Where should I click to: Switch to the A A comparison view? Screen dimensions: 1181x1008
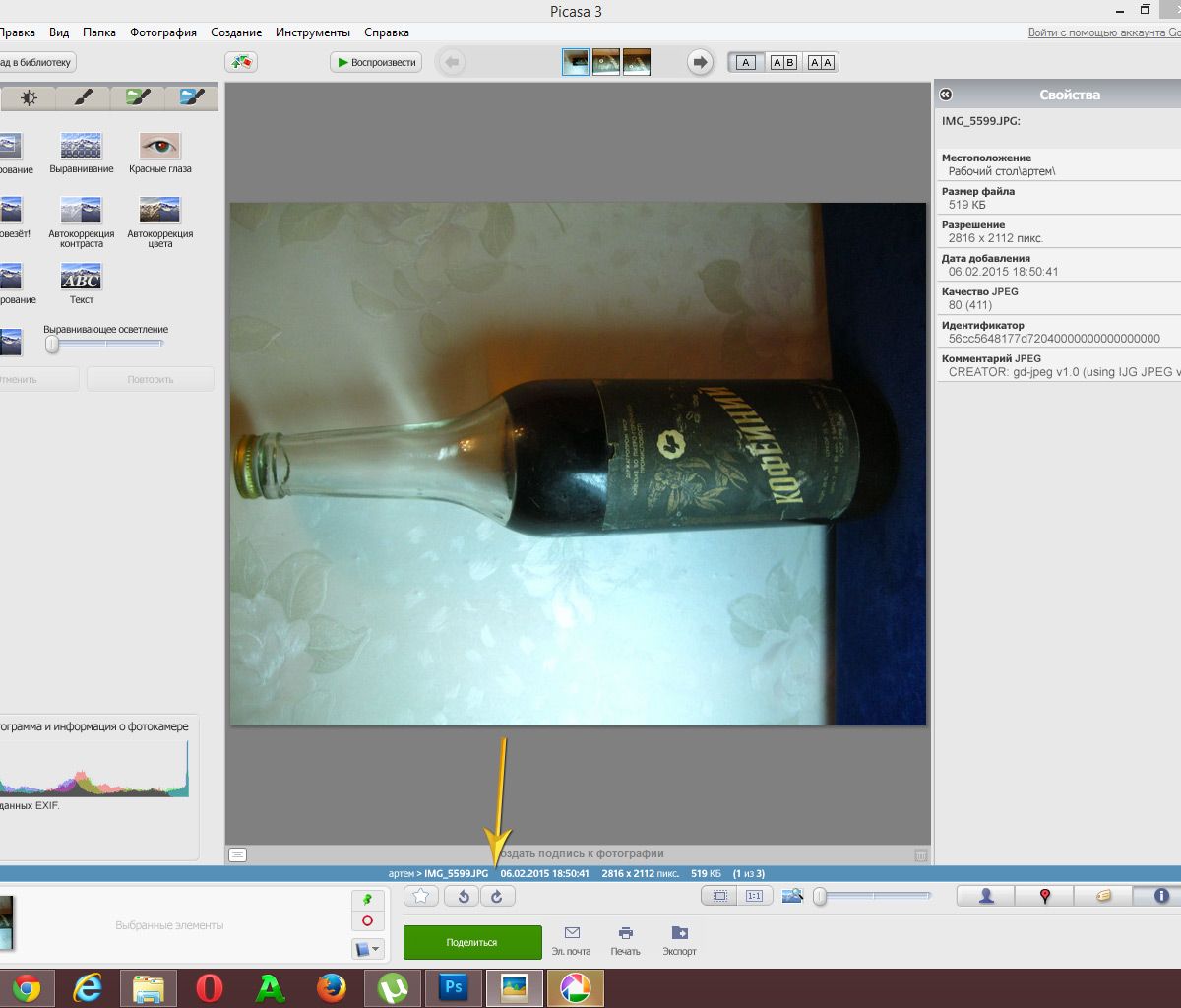click(x=820, y=63)
